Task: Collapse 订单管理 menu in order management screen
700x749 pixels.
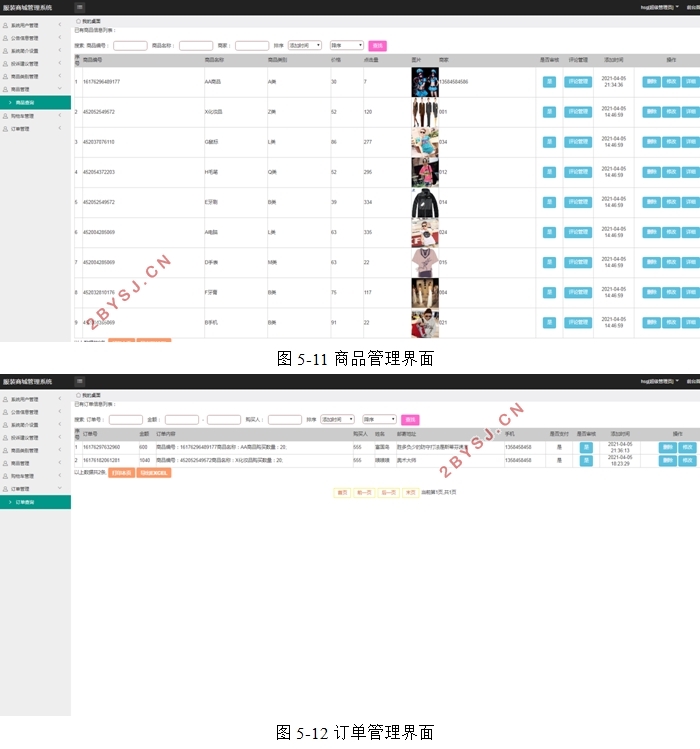Action: (x=60, y=488)
